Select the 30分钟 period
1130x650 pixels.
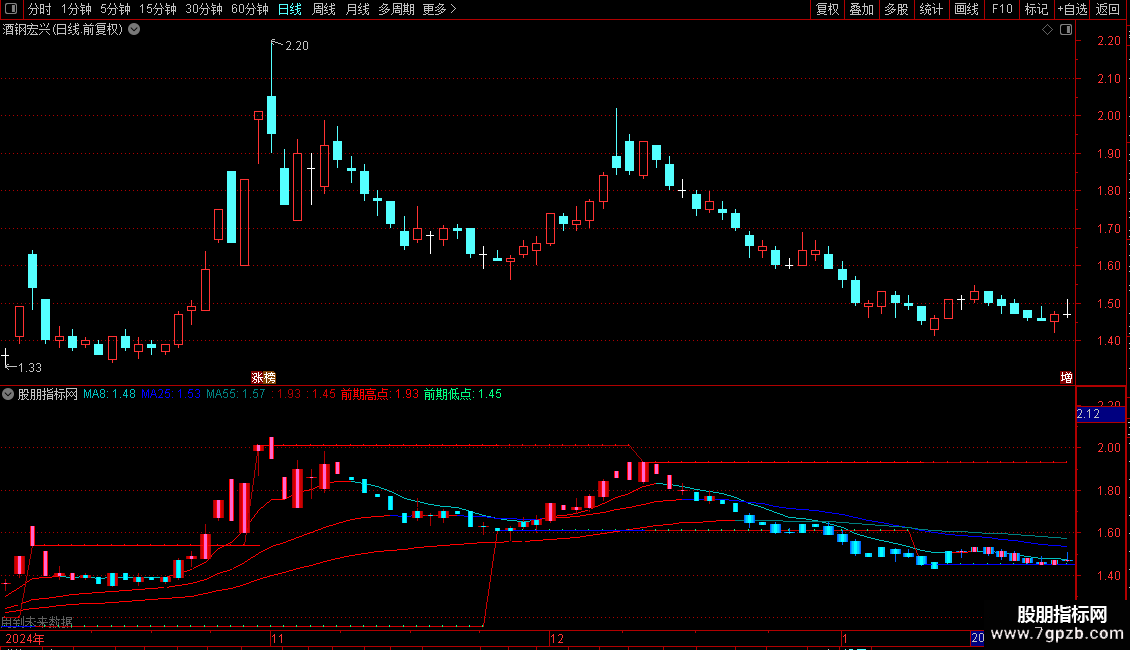(204, 9)
